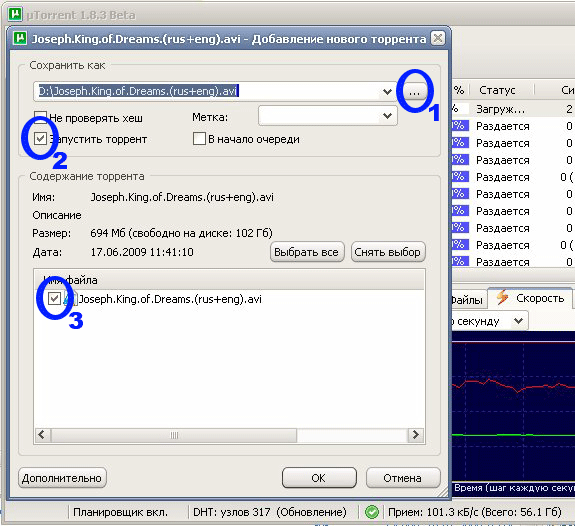Click 'Дополнительно' button
The image size is (575, 526).
click(x=62, y=478)
